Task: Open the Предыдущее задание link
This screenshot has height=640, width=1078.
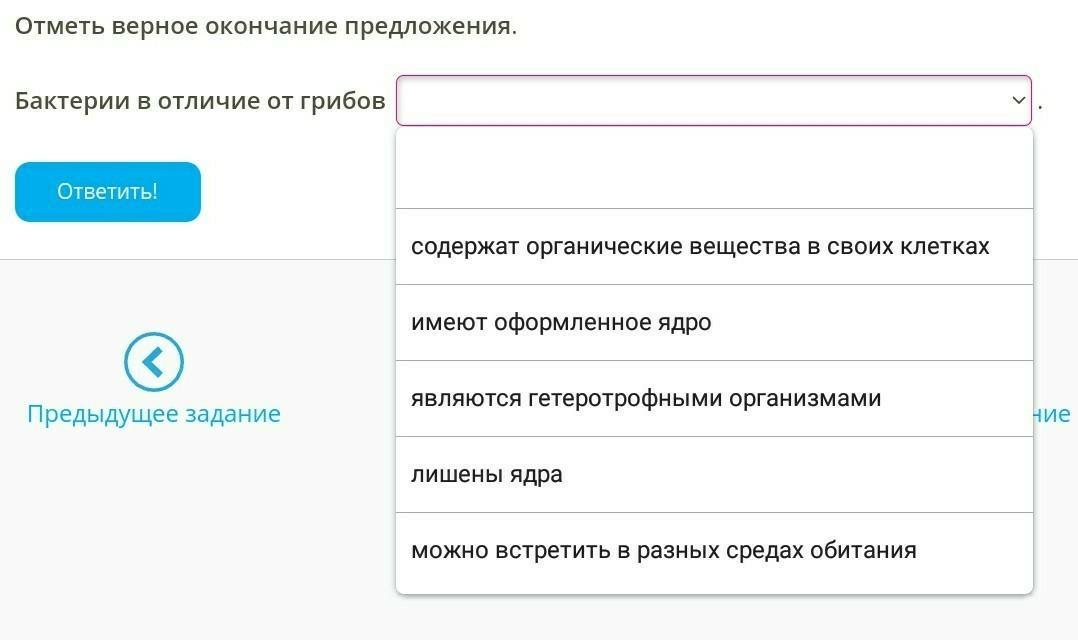Action: (x=154, y=414)
